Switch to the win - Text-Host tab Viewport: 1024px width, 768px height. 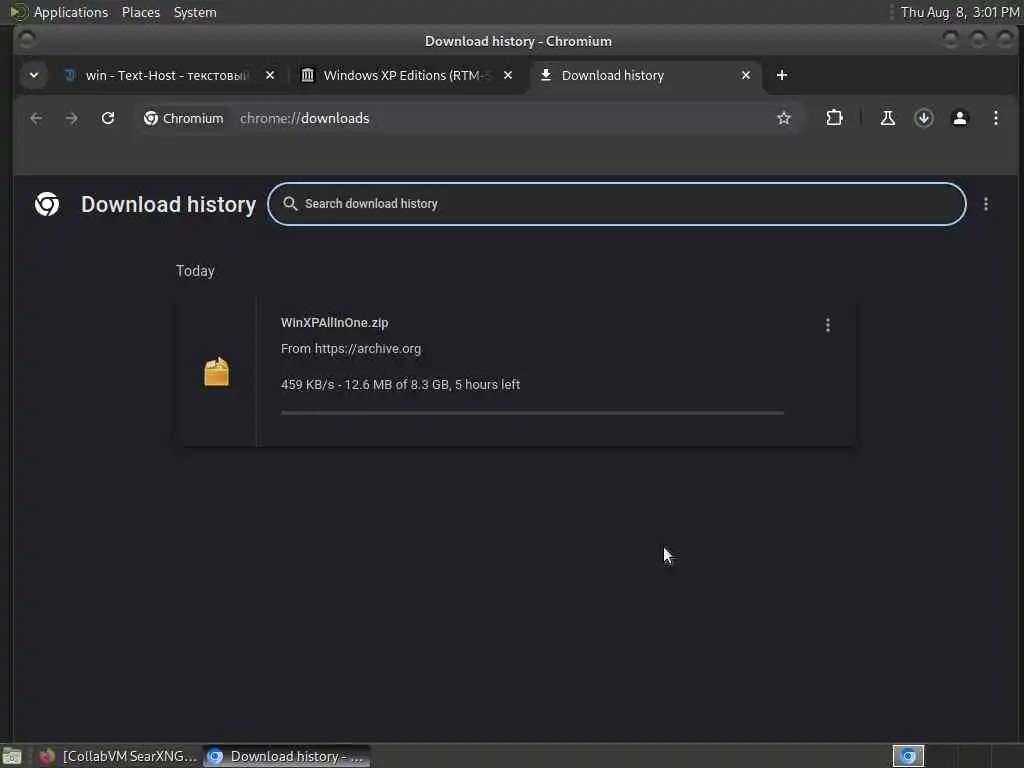pyautogui.click(x=167, y=75)
